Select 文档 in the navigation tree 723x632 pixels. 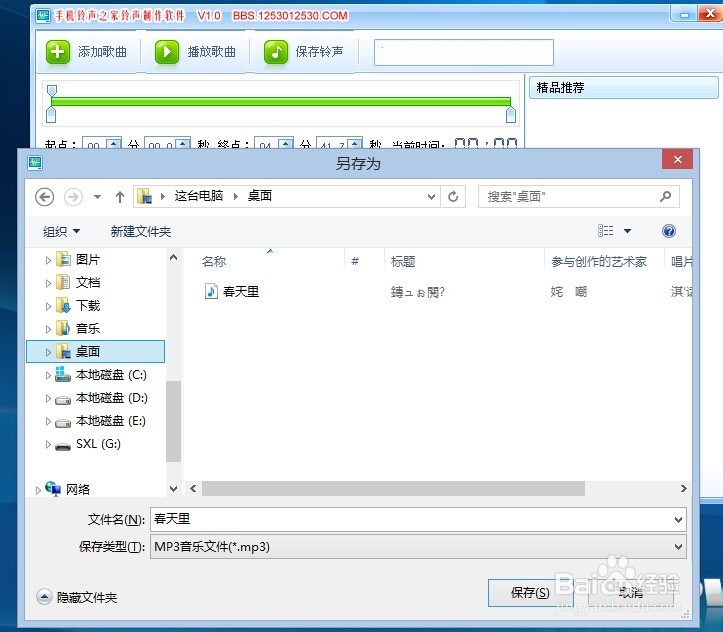tap(88, 283)
